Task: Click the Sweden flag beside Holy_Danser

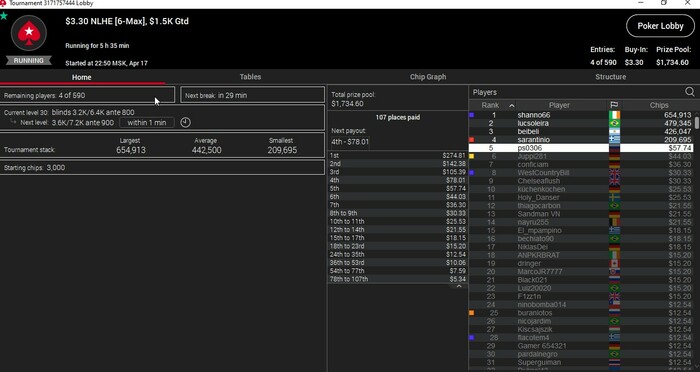Action: (615, 197)
